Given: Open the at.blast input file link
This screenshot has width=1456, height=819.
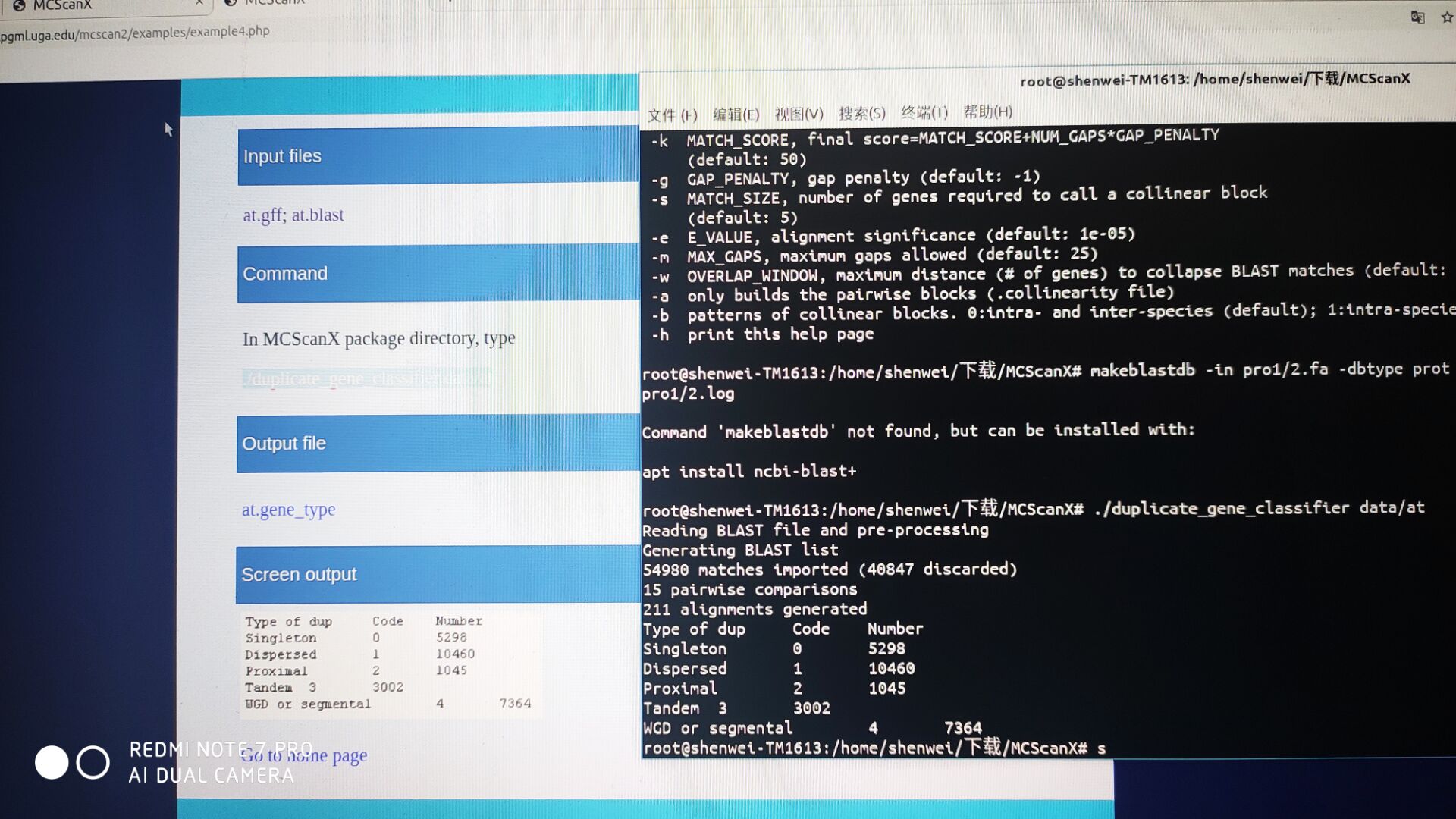Looking at the screenshot, I should pos(318,215).
